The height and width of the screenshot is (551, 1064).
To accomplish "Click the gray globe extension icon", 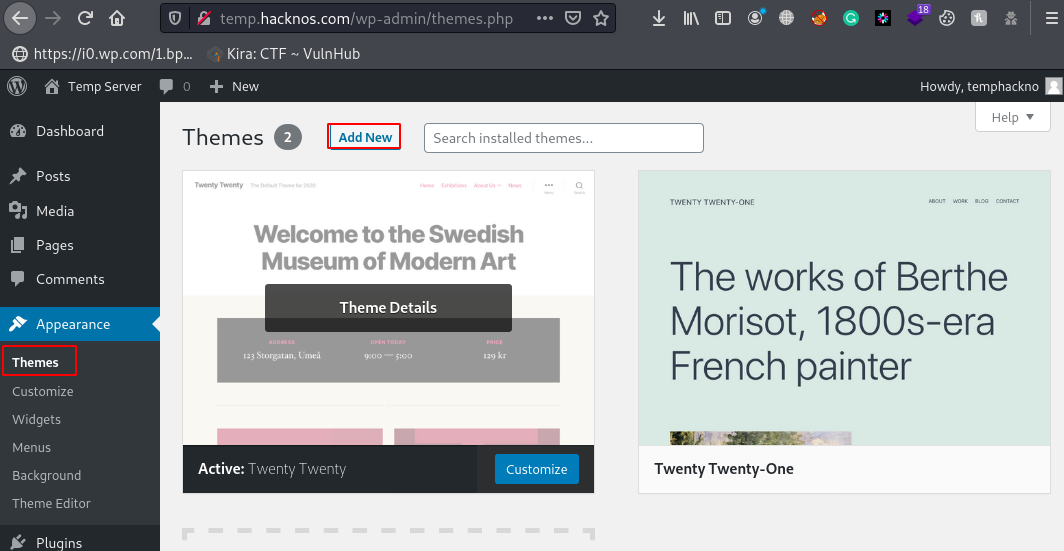I will point(786,18).
